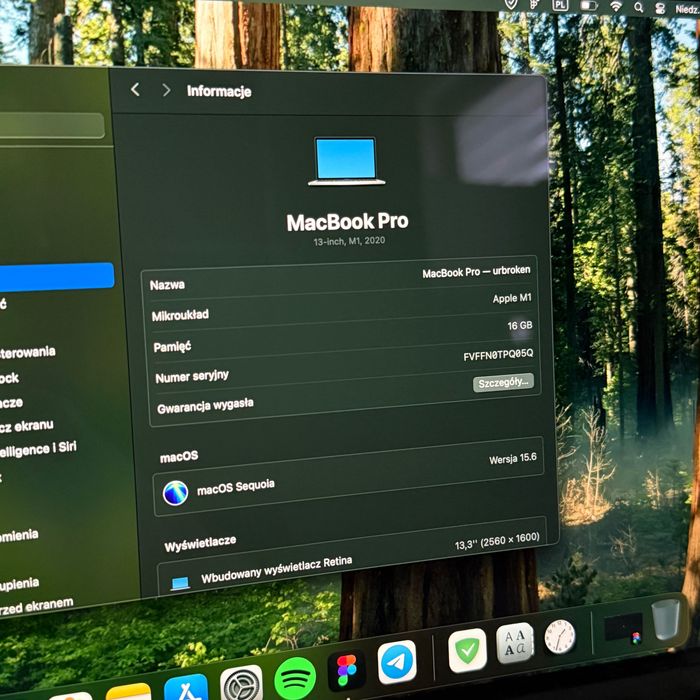
Task: Go forward with the right chevron
Action: 166,90
